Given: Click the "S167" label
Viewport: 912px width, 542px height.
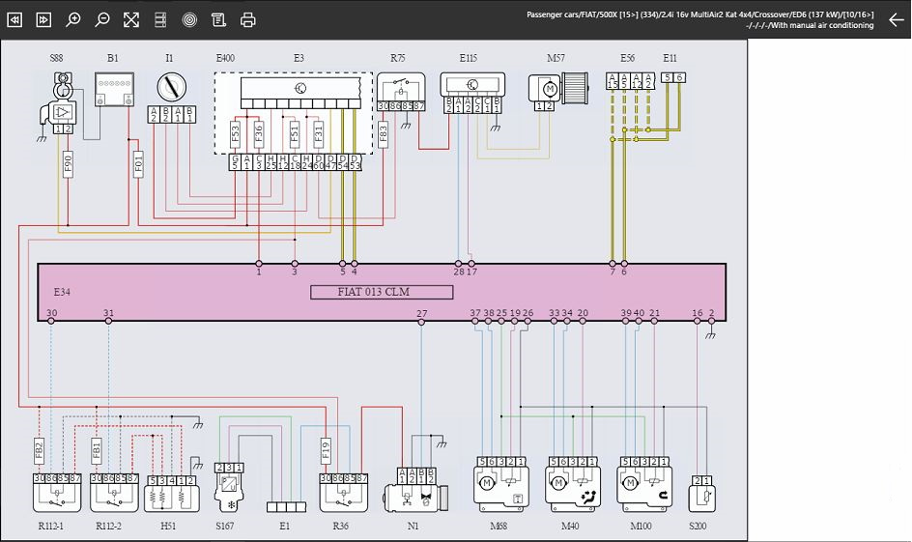Looking at the screenshot, I should (x=225, y=526).
